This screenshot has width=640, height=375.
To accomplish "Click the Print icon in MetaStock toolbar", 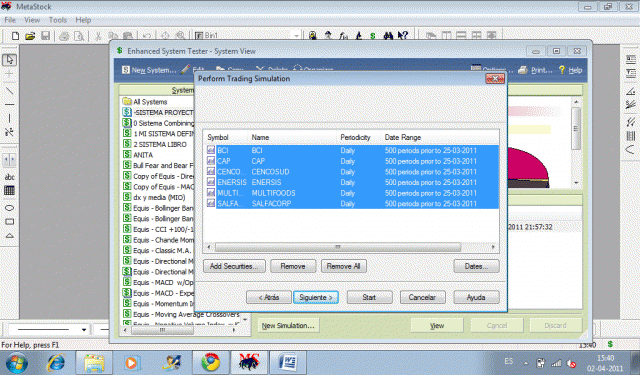I will [x=64, y=36].
